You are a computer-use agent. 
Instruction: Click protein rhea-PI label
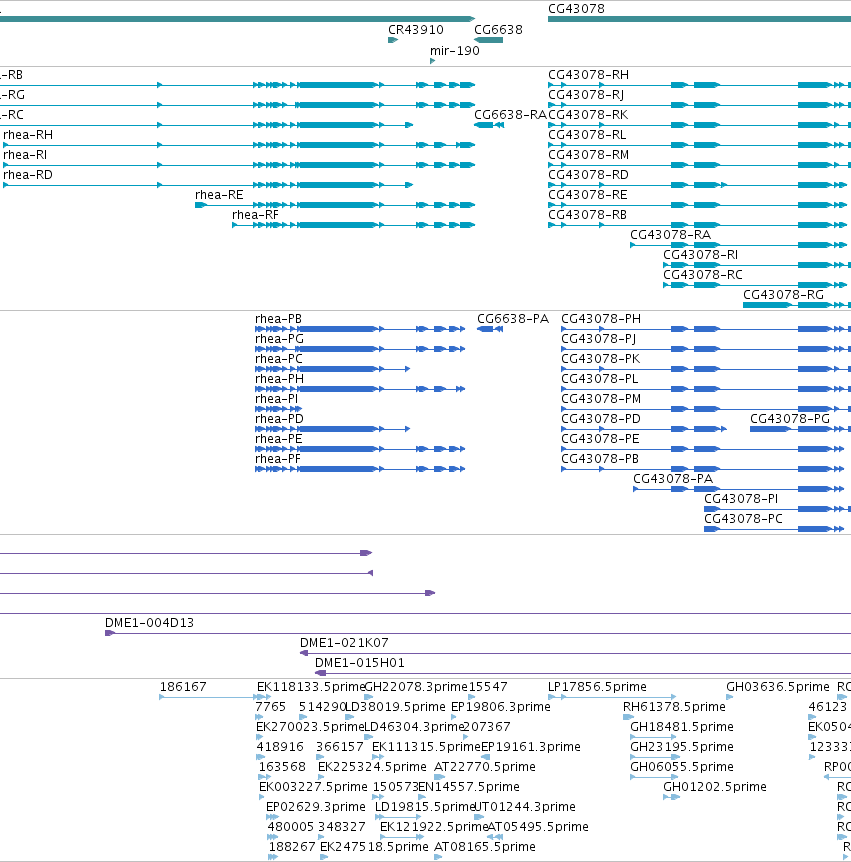pos(277,399)
